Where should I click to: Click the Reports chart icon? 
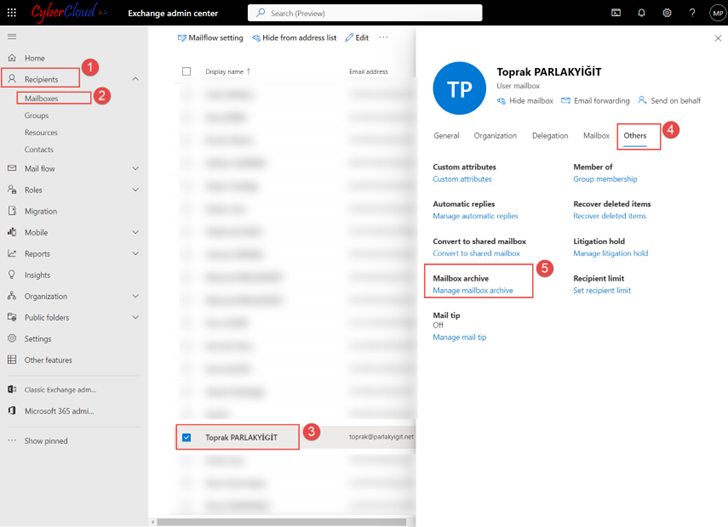point(12,253)
